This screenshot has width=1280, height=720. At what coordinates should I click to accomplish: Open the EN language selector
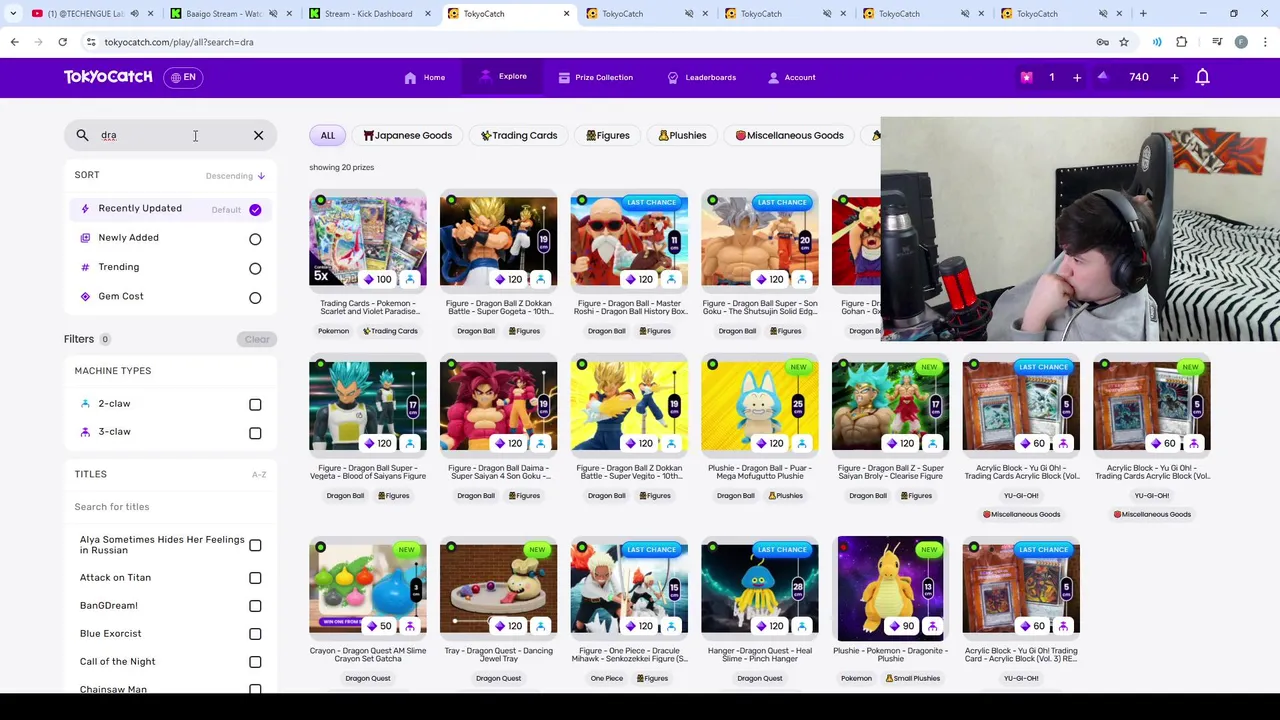pos(183,77)
